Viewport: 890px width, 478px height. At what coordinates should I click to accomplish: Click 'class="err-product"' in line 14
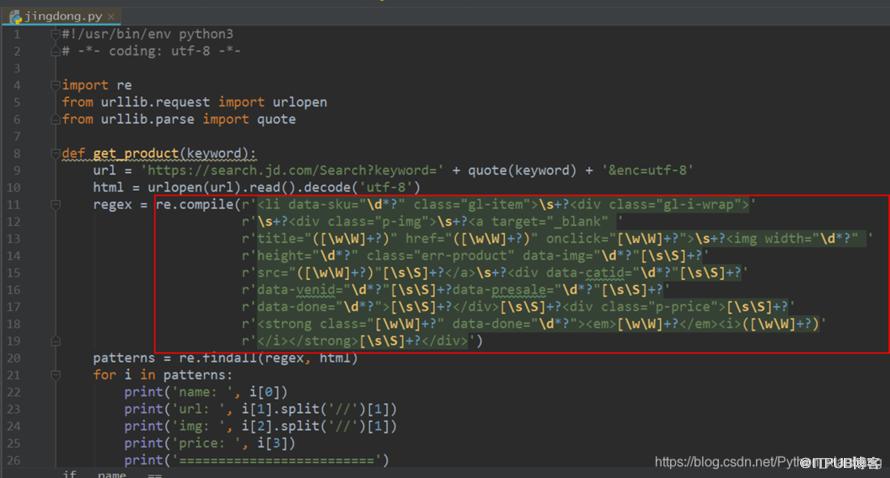click(x=440, y=255)
